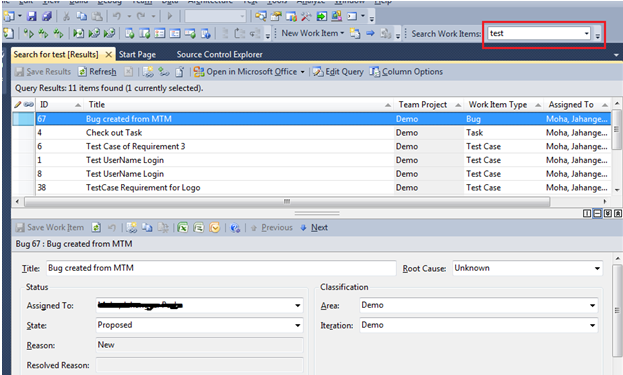The height and width of the screenshot is (375, 623).
Task: Open work item in Excel from the lower toolbar
Action: click(x=183, y=228)
